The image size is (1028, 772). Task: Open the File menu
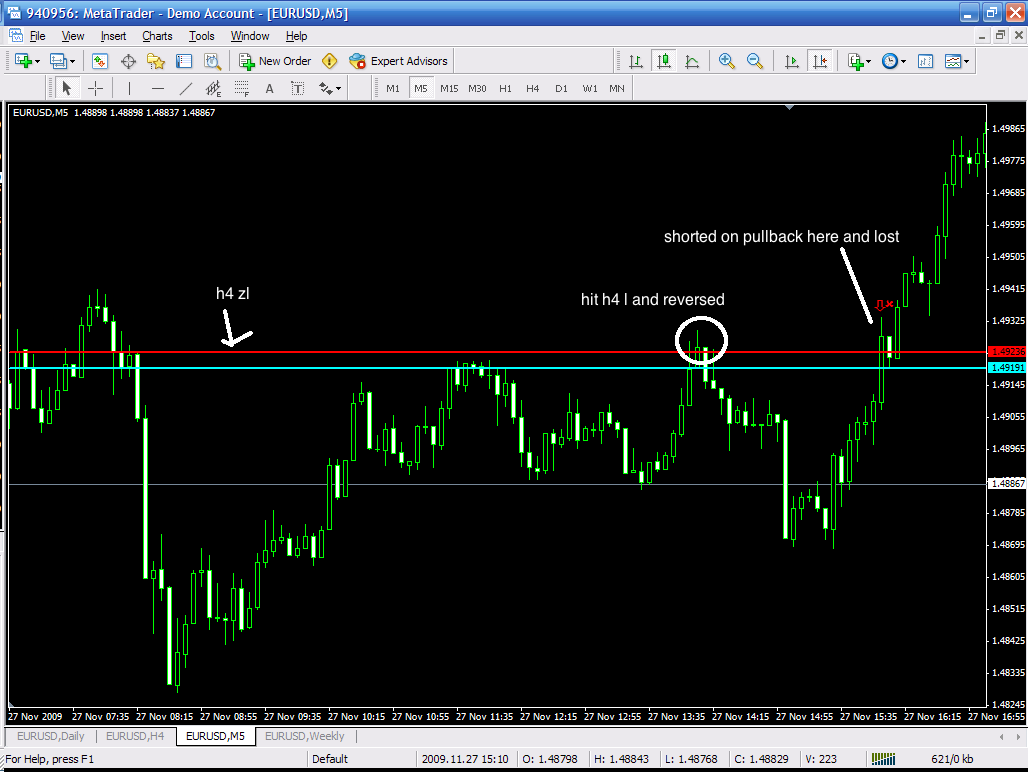(x=37, y=36)
